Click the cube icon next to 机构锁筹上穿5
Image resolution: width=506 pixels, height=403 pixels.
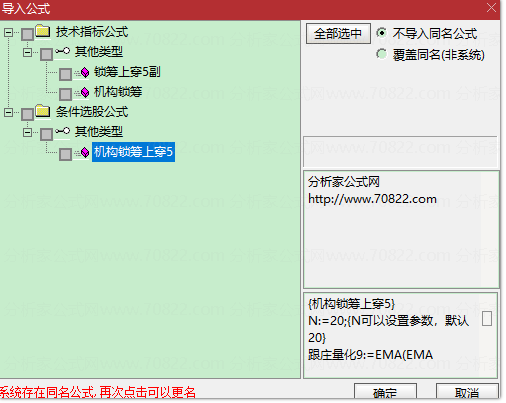[85, 152]
